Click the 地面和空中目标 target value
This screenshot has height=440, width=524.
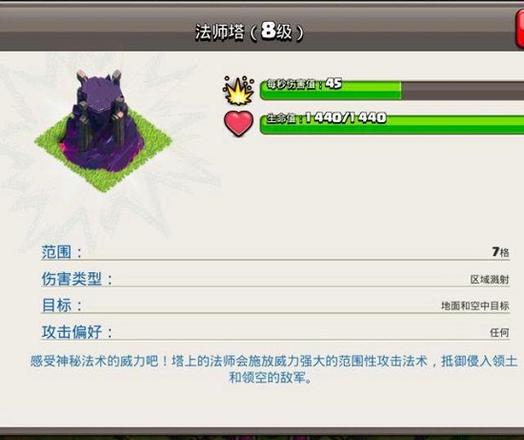point(475,306)
